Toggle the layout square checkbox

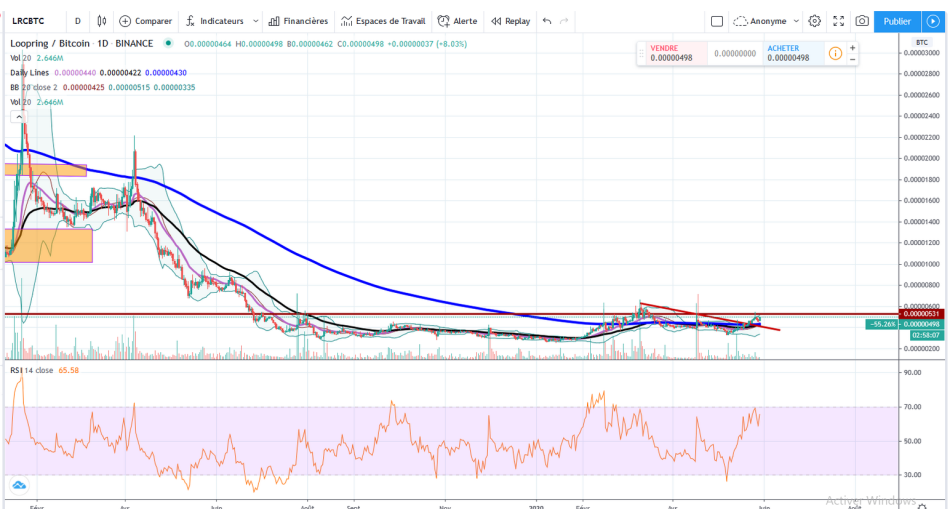pos(717,21)
